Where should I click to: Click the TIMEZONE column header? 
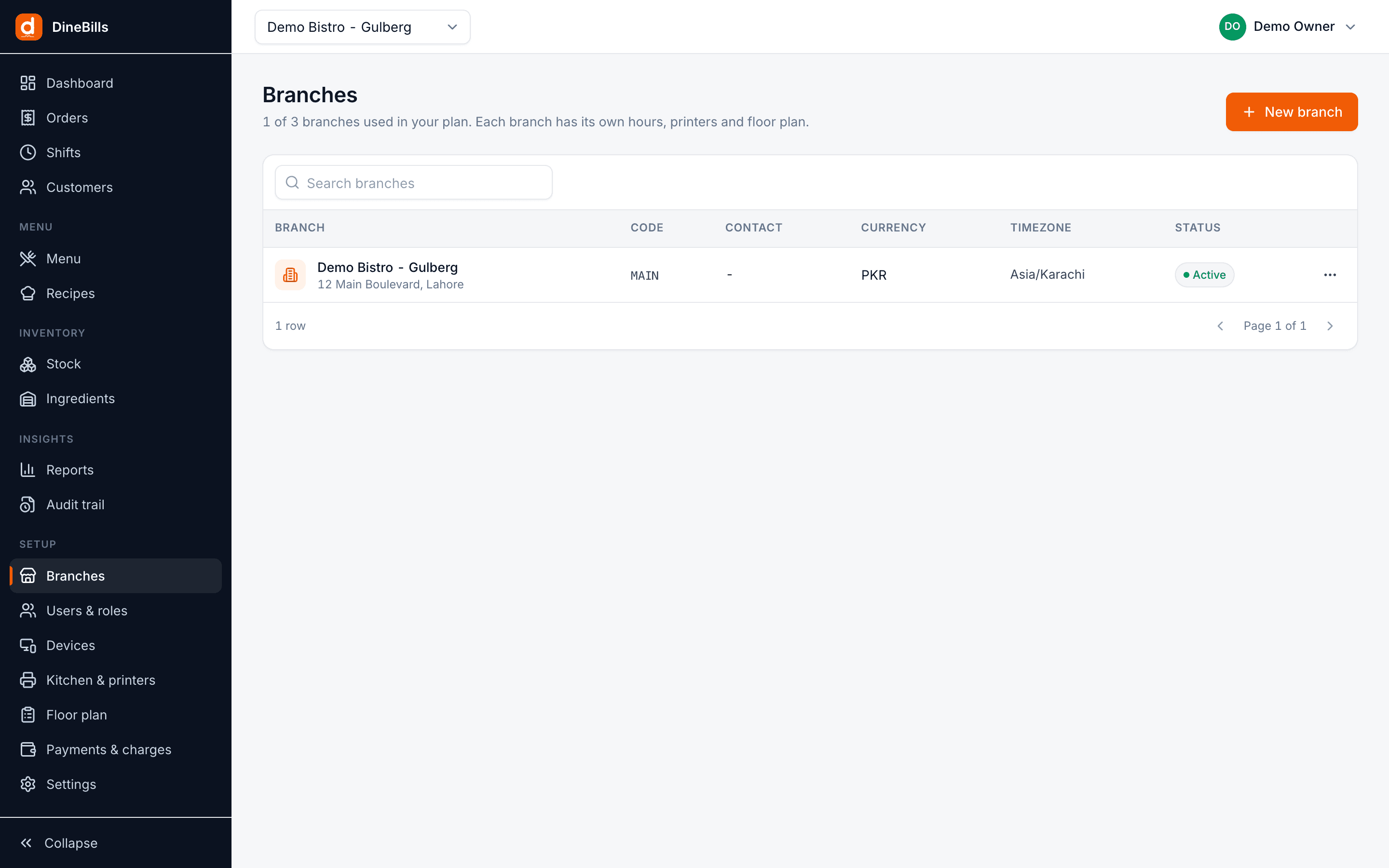[1041, 227]
